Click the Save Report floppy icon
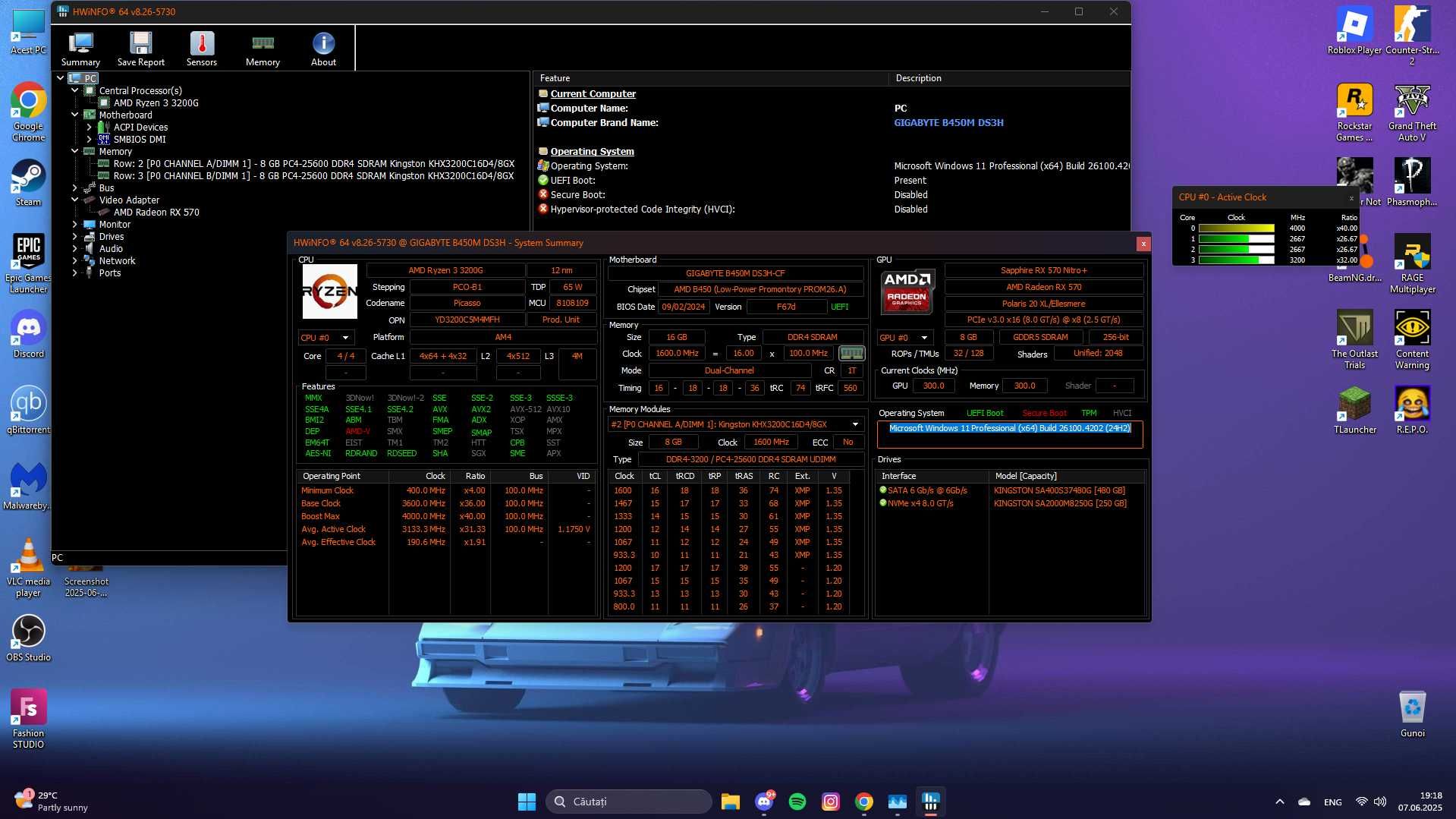This screenshot has height=819, width=1456. coord(140,49)
